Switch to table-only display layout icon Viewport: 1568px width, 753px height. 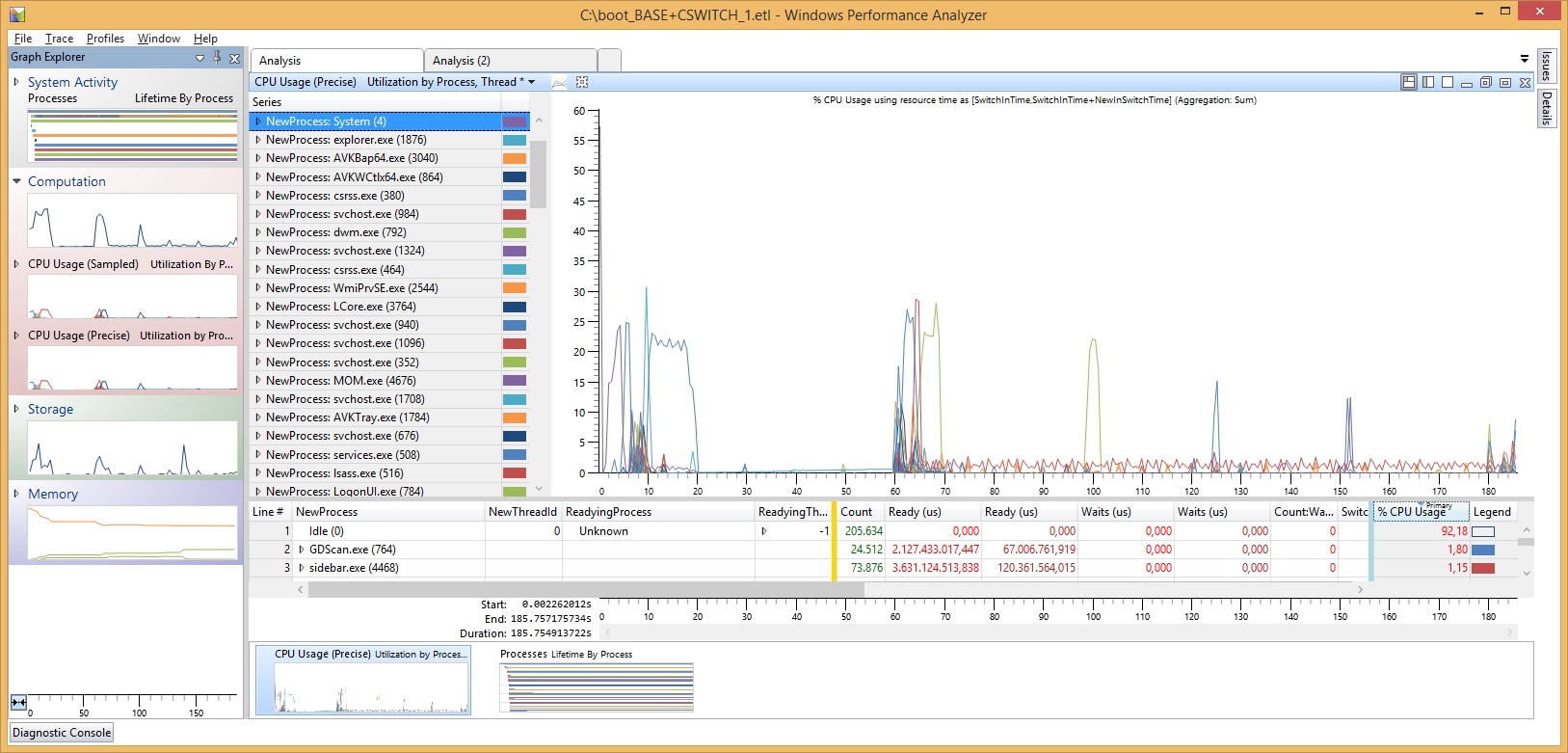click(1448, 82)
